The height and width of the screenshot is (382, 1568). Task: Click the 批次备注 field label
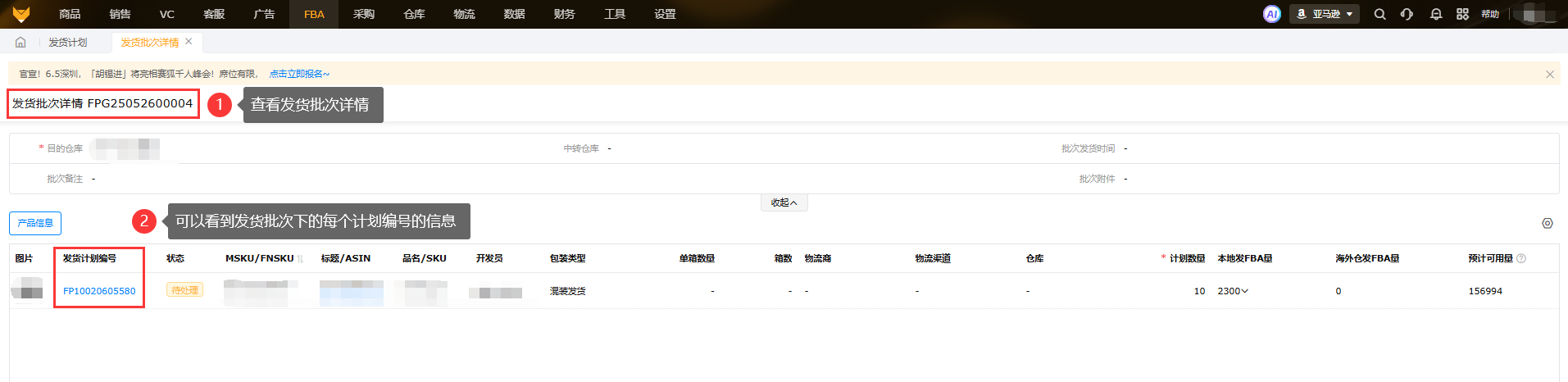(65, 179)
